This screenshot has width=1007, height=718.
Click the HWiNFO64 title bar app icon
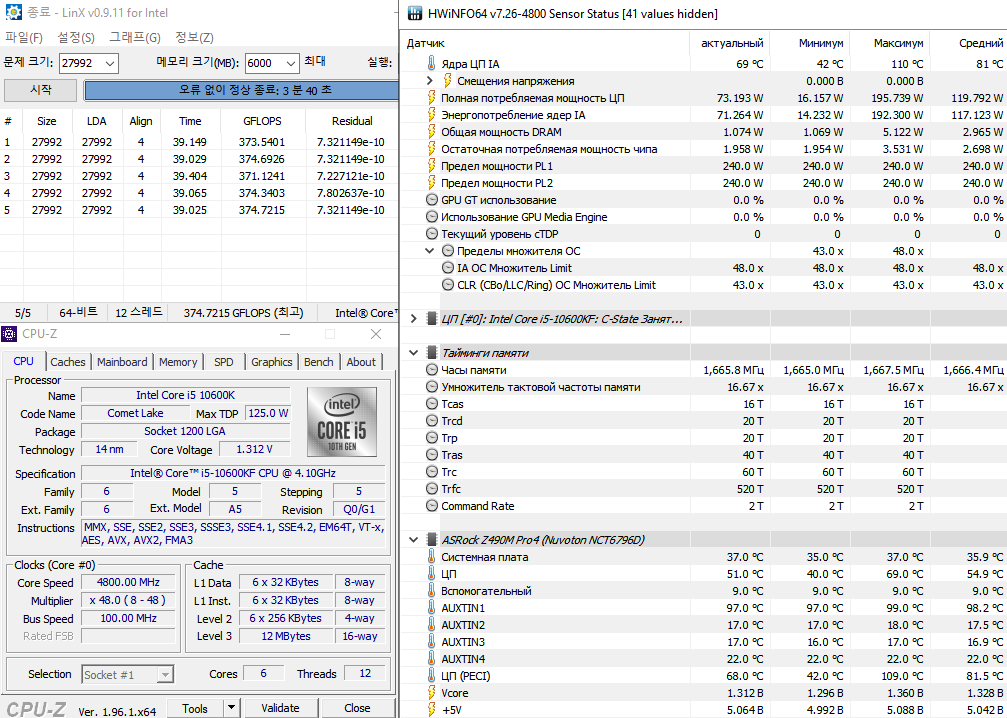tap(416, 13)
